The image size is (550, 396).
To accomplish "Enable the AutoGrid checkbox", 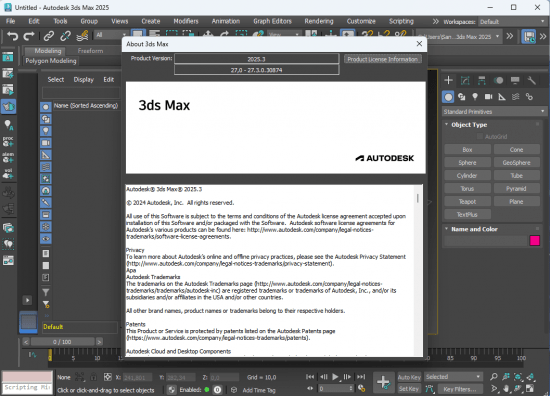I will click(480, 136).
